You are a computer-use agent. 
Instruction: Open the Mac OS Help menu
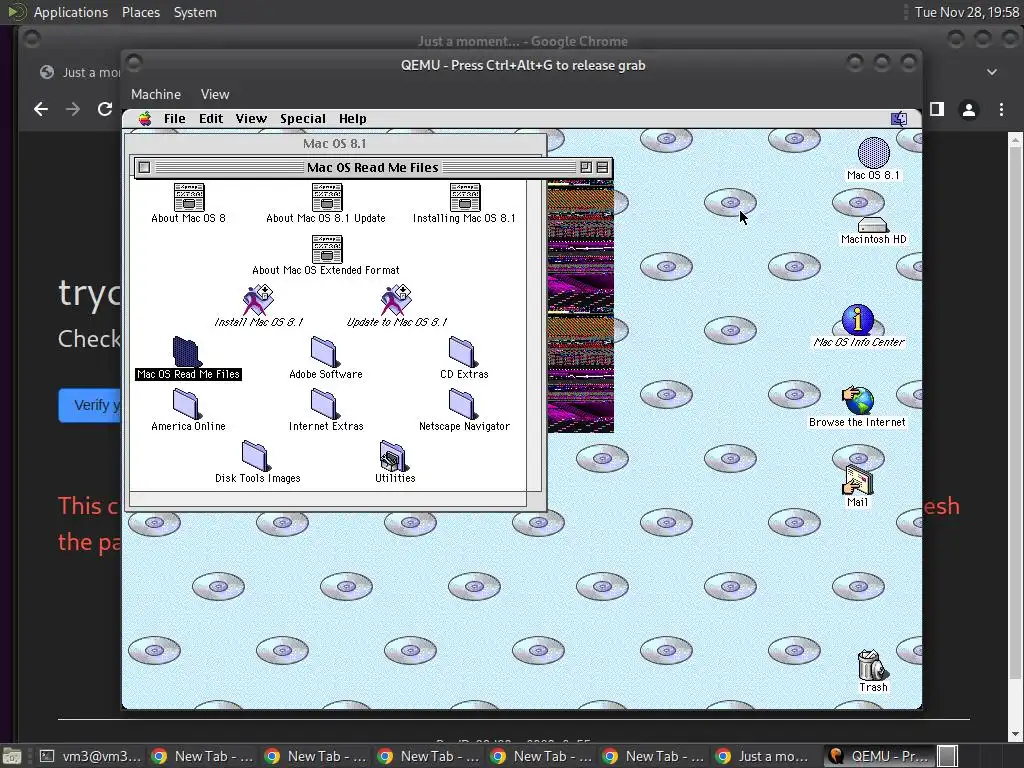coord(353,119)
